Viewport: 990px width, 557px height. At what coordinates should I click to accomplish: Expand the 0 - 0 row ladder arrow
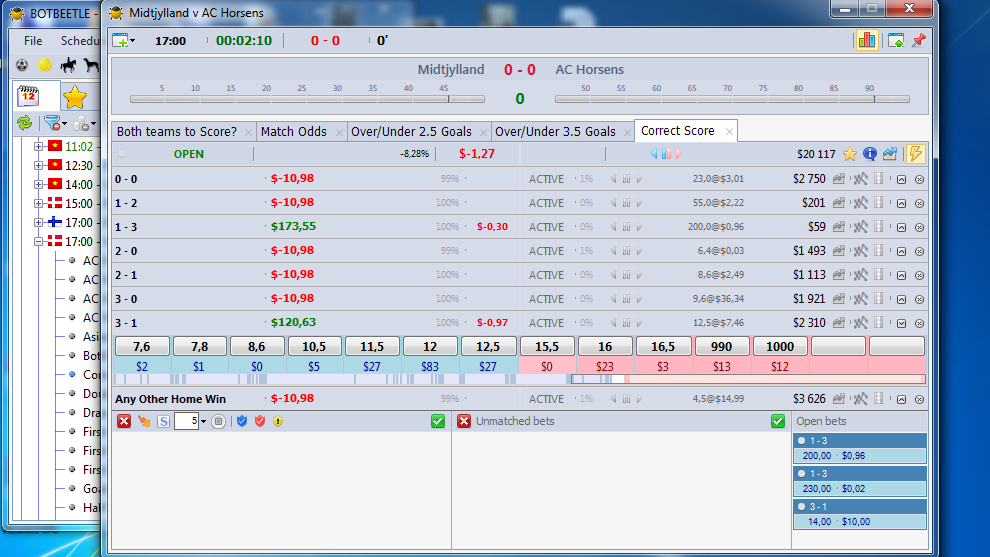(901, 179)
